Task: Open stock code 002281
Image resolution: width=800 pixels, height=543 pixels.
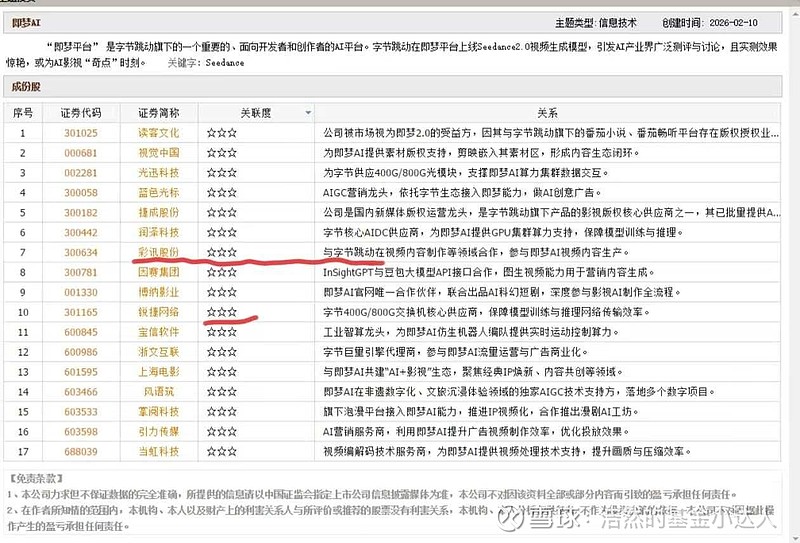Action: tap(81, 173)
